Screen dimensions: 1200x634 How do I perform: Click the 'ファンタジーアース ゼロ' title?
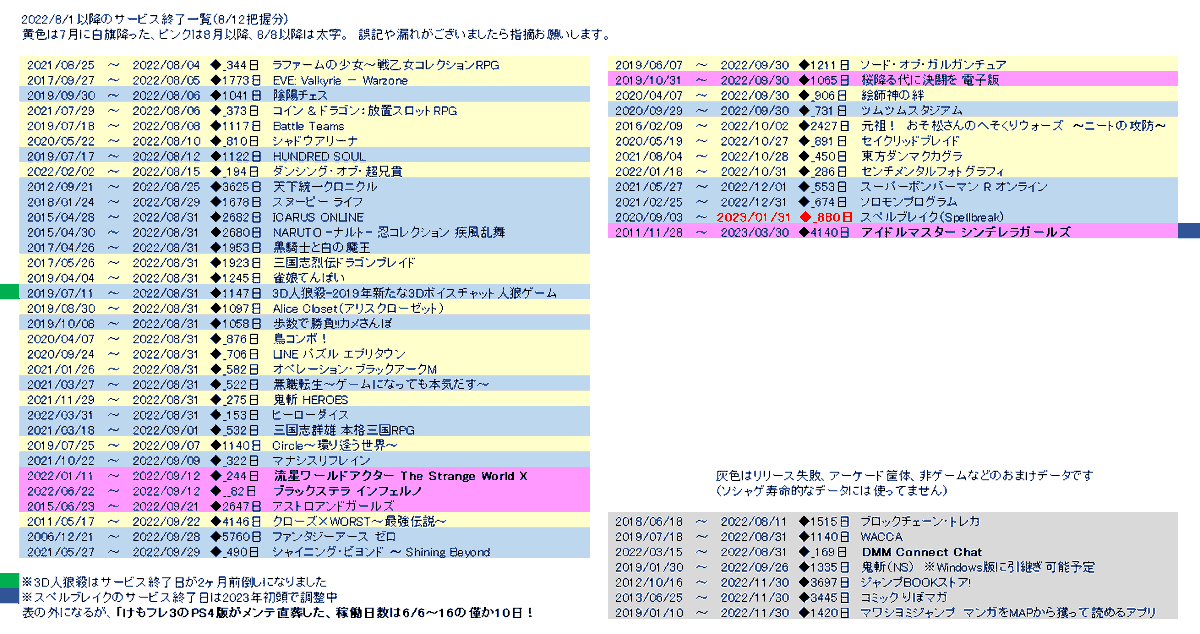pyautogui.click(x=334, y=536)
